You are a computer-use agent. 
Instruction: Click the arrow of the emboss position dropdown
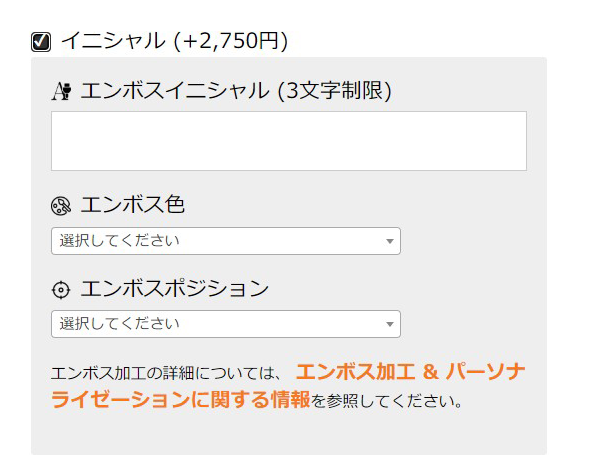390,325
